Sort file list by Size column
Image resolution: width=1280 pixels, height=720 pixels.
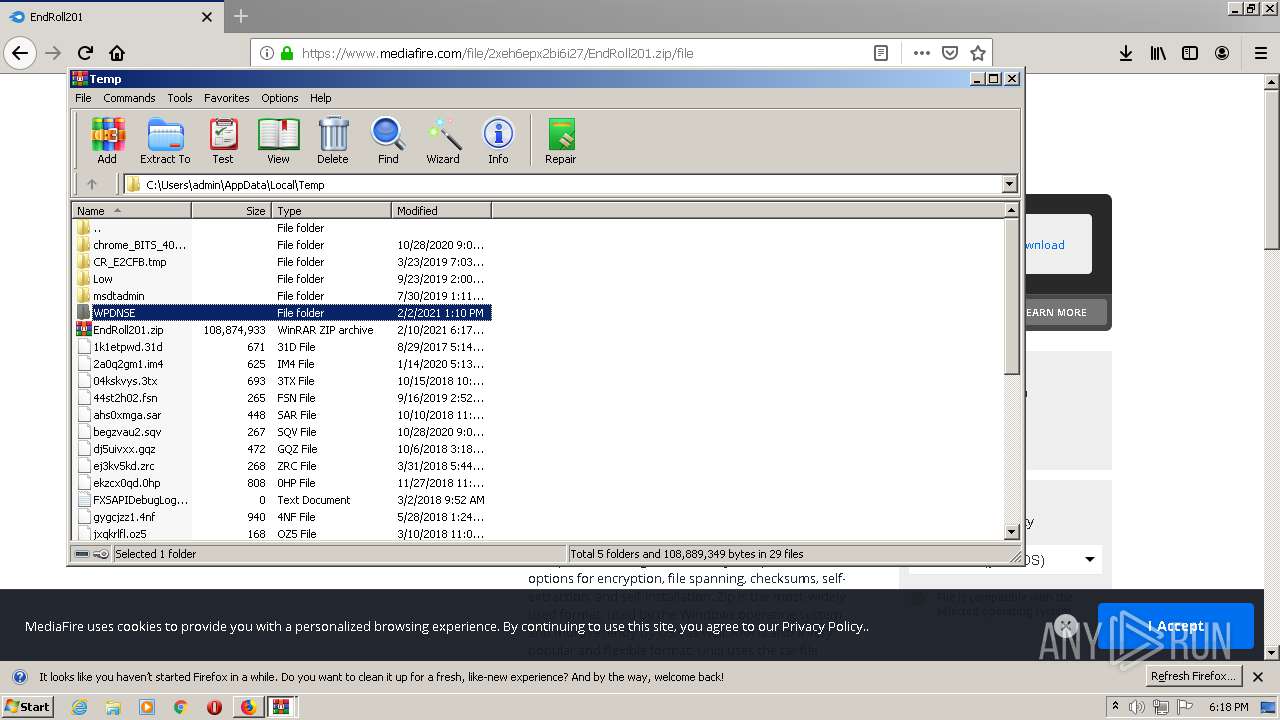pyautogui.click(x=231, y=210)
